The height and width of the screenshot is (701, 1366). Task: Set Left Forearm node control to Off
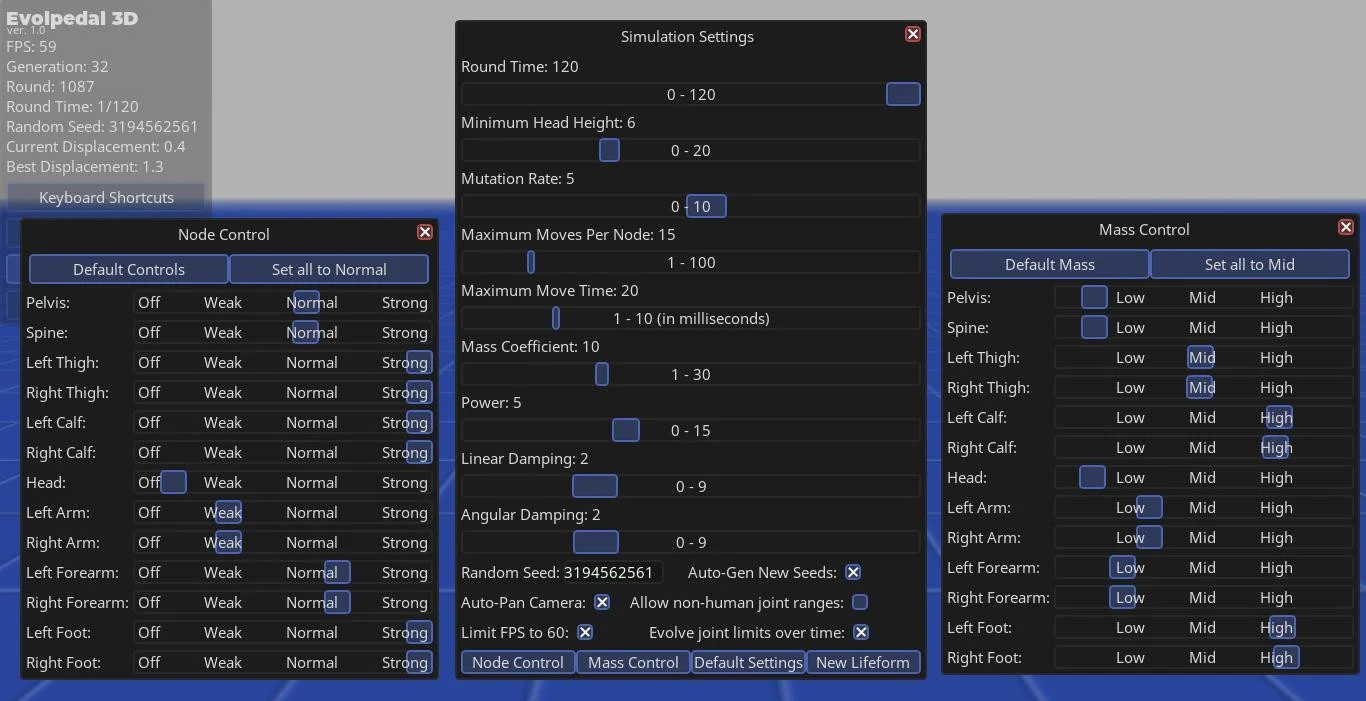[x=149, y=572]
